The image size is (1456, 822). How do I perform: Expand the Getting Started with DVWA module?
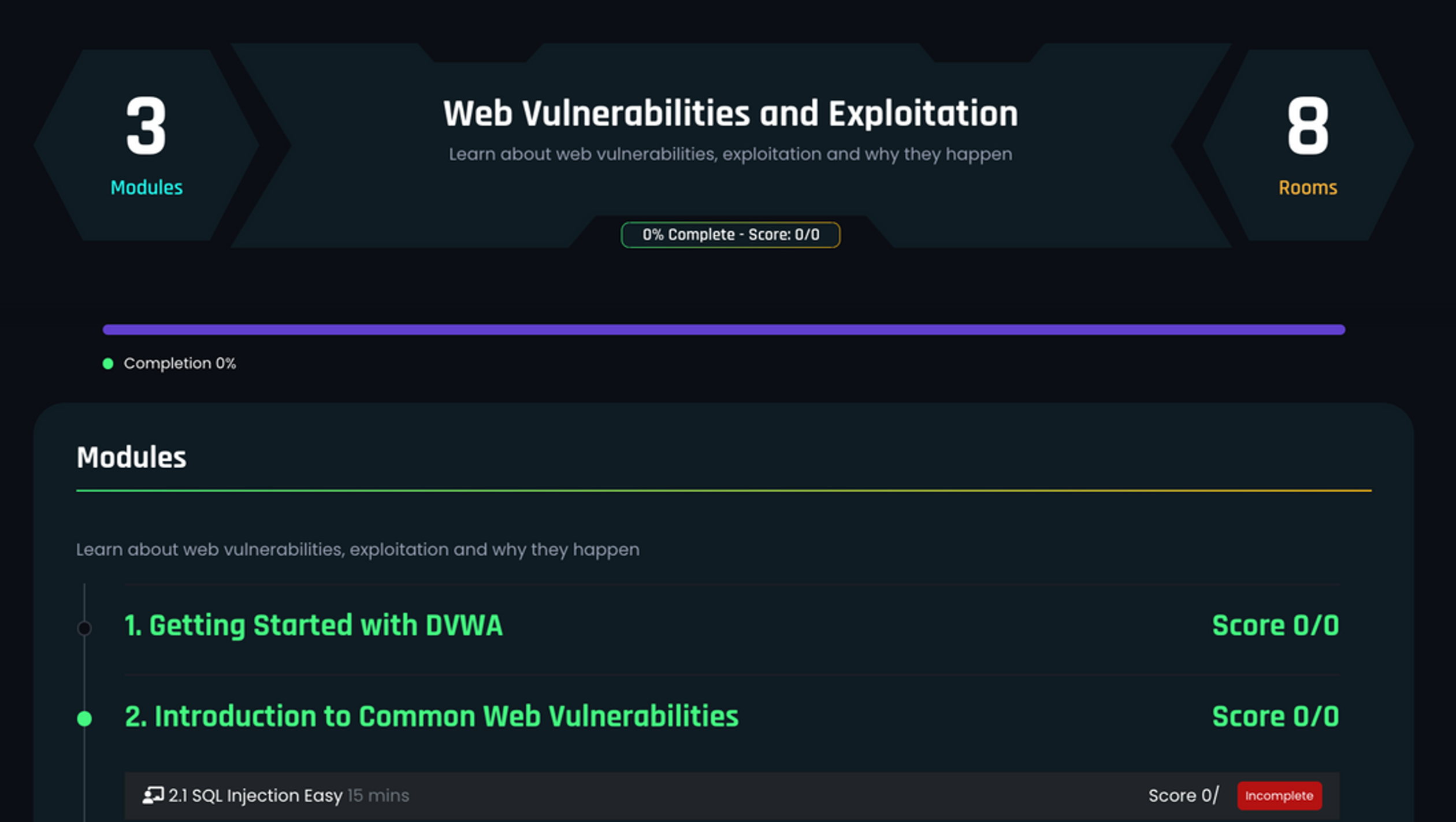314,625
